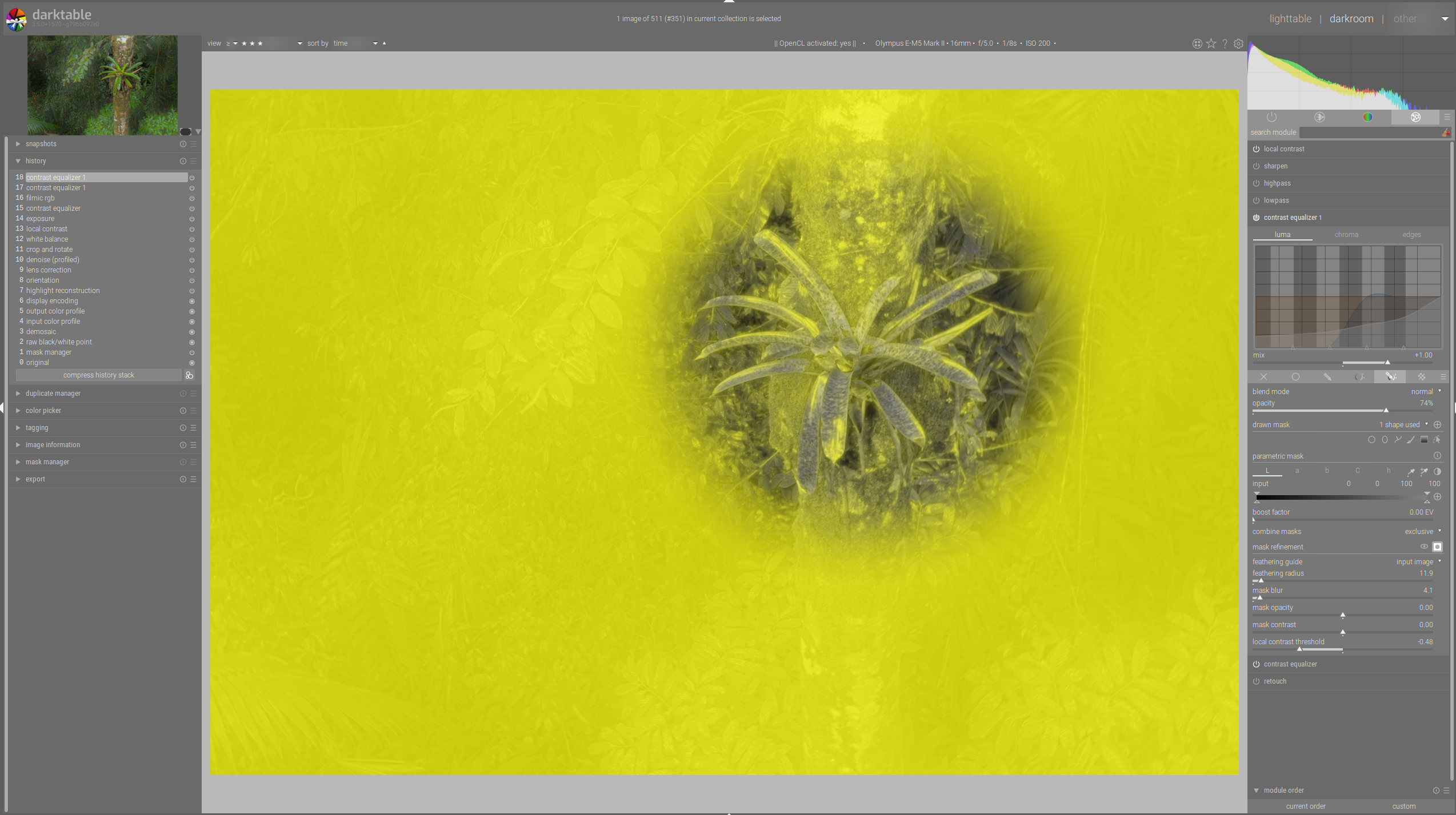Invert the parametric mask polarity
Screen dimensions: 1456x815
coord(1437,472)
